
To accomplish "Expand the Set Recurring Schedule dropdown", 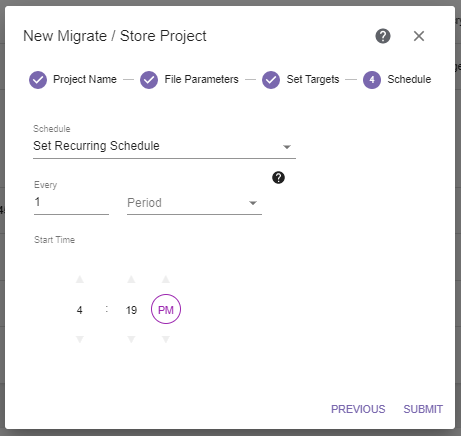I will click(164, 146).
